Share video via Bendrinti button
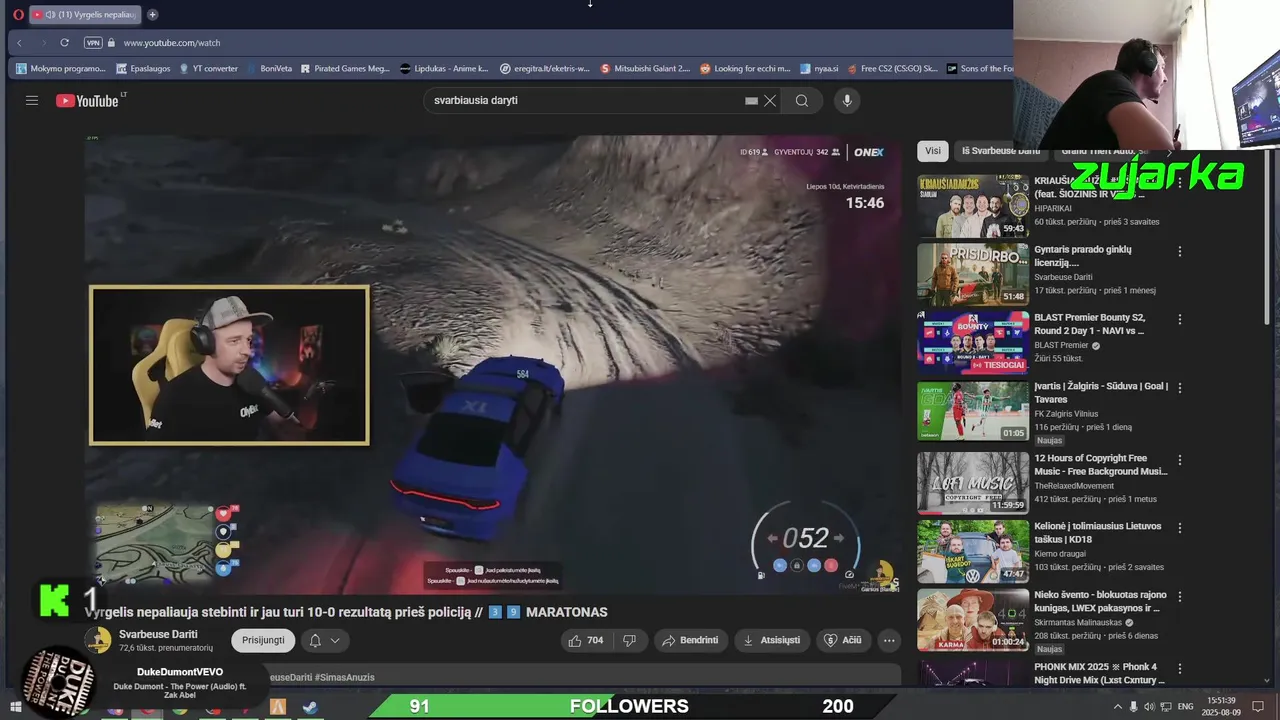The height and width of the screenshot is (720, 1280). (691, 640)
